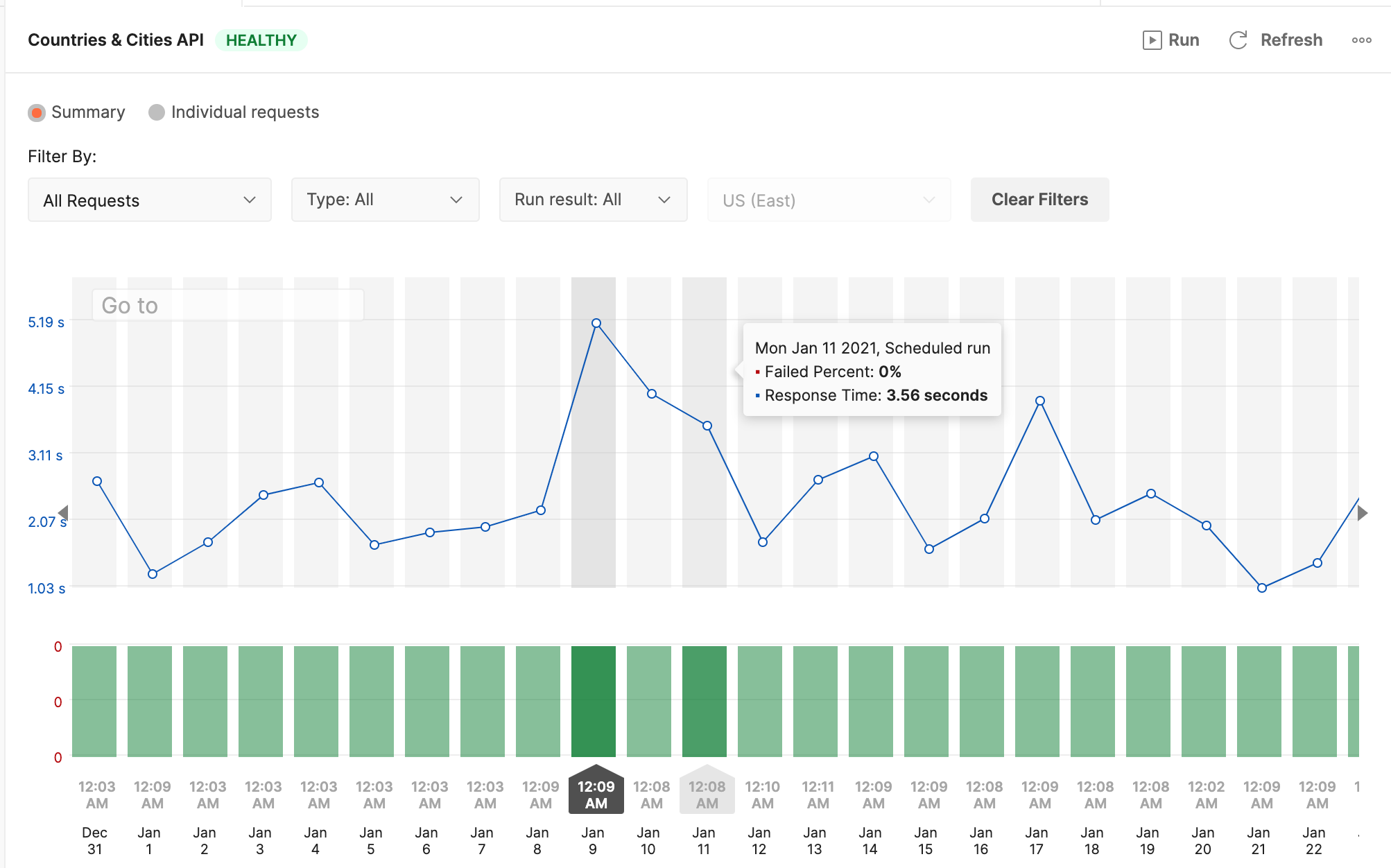Screen dimensions: 1391x868
Task: Click the HEALTHY status badge
Action: 261,40
